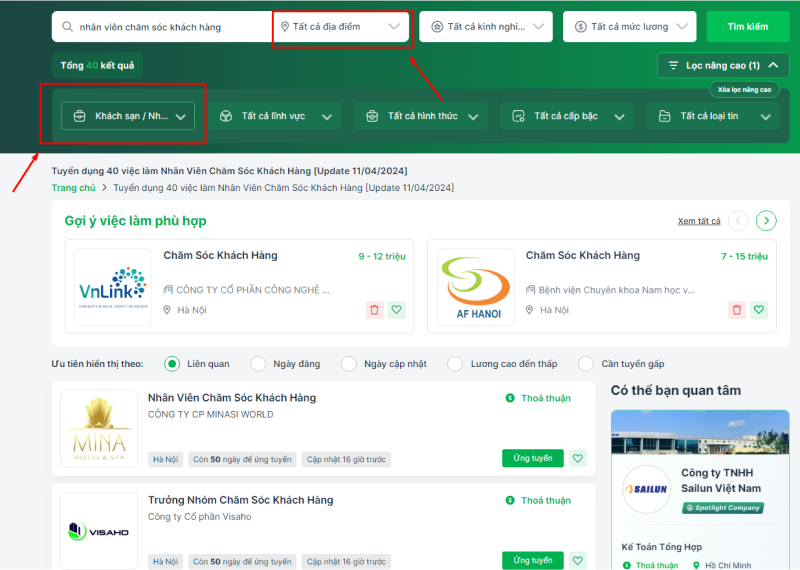This screenshot has height=570, width=800.
Task: Favorite the Visaho job with heart icon
Action: [578, 560]
